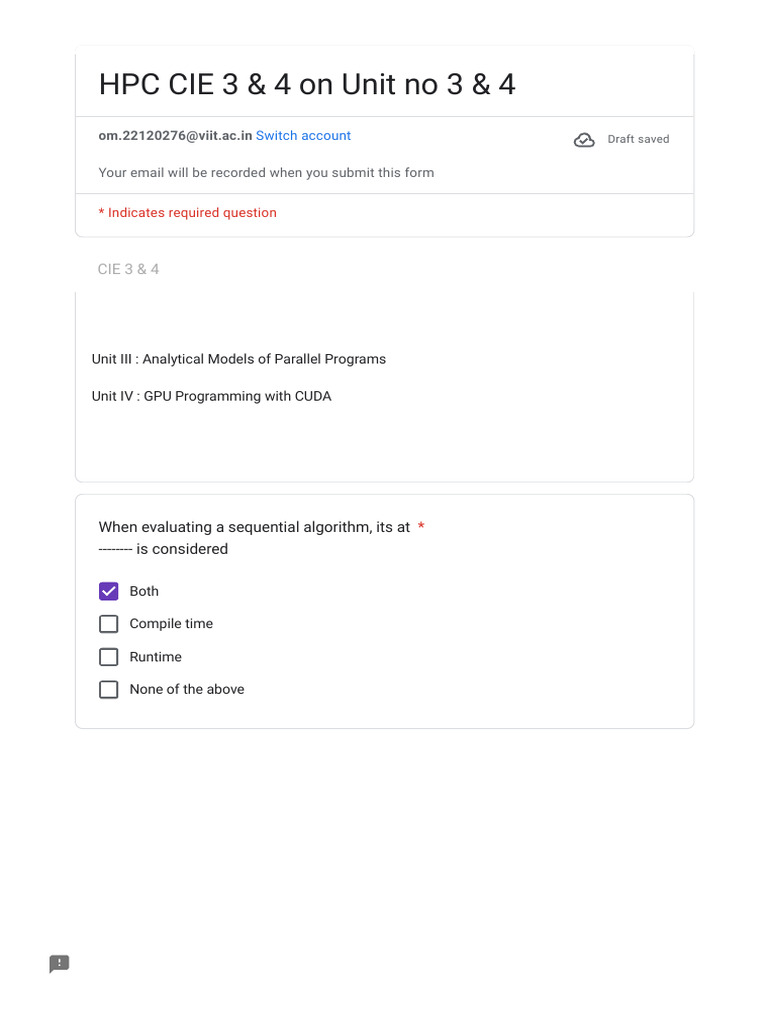
Task: Click the Switch account link
Action: coord(303,136)
